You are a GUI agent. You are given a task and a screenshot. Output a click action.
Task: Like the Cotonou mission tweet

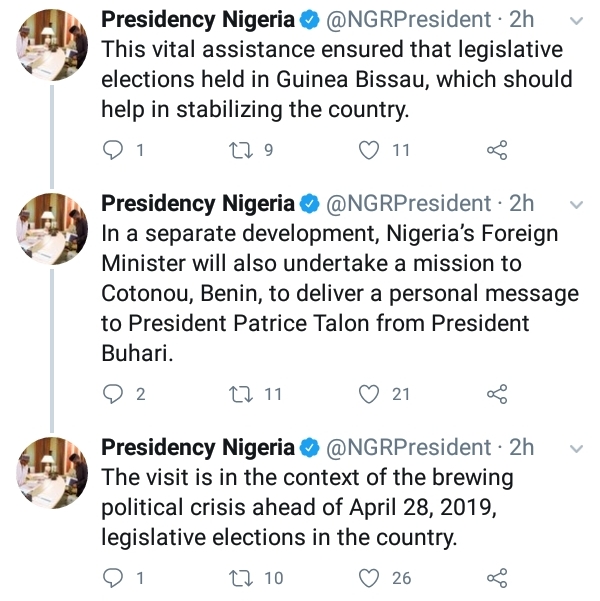pyautogui.click(x=371, y=394)
